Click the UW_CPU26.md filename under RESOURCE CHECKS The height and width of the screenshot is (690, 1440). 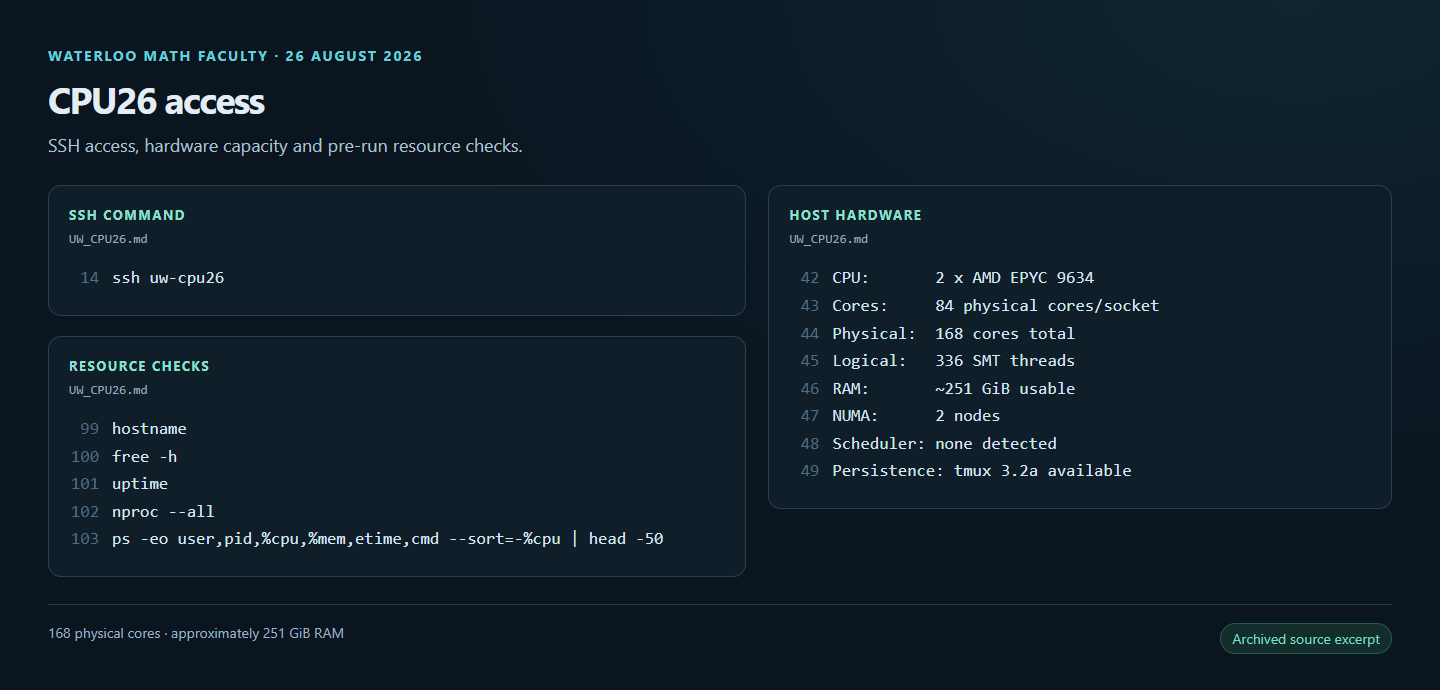pyautogui.click(x=108, y=390)
